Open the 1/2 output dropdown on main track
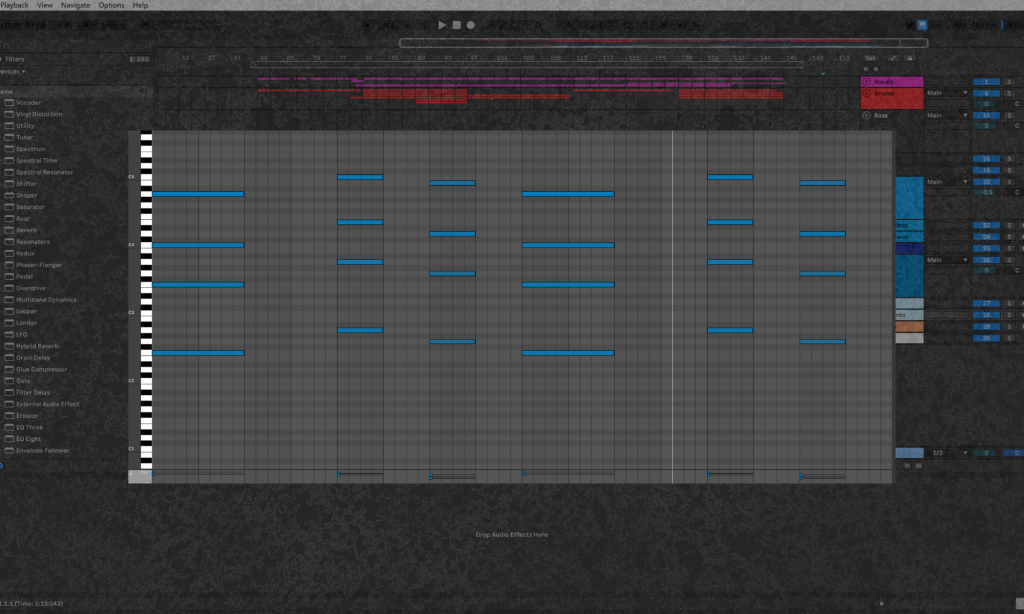The image size is (1024, 614). pyautogui.click(x=946, y=453)
